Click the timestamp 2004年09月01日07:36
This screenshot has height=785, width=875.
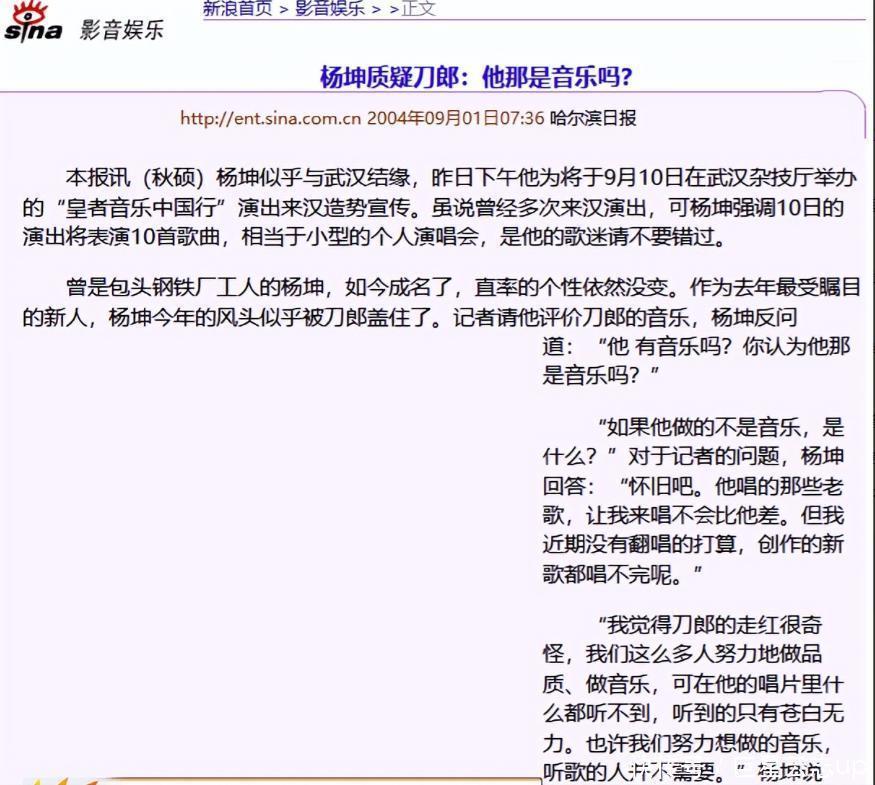pyautogui.click(x=455, y=118)
